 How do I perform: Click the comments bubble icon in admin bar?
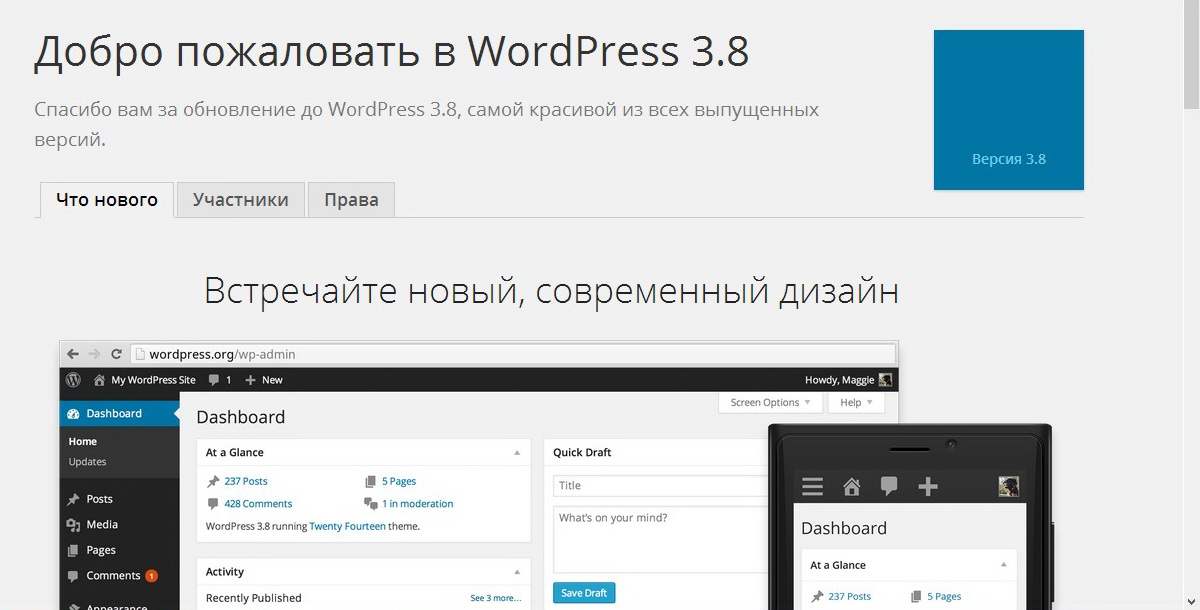(x=214, y=380)
